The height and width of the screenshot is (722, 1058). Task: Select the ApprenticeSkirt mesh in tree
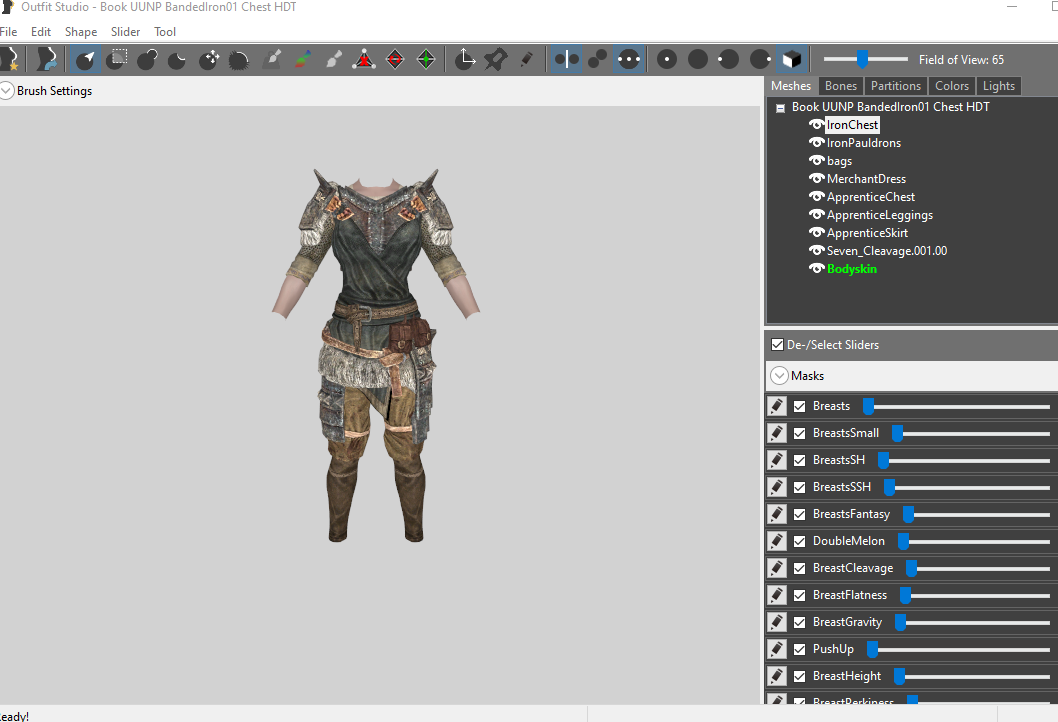pos(867,233)
